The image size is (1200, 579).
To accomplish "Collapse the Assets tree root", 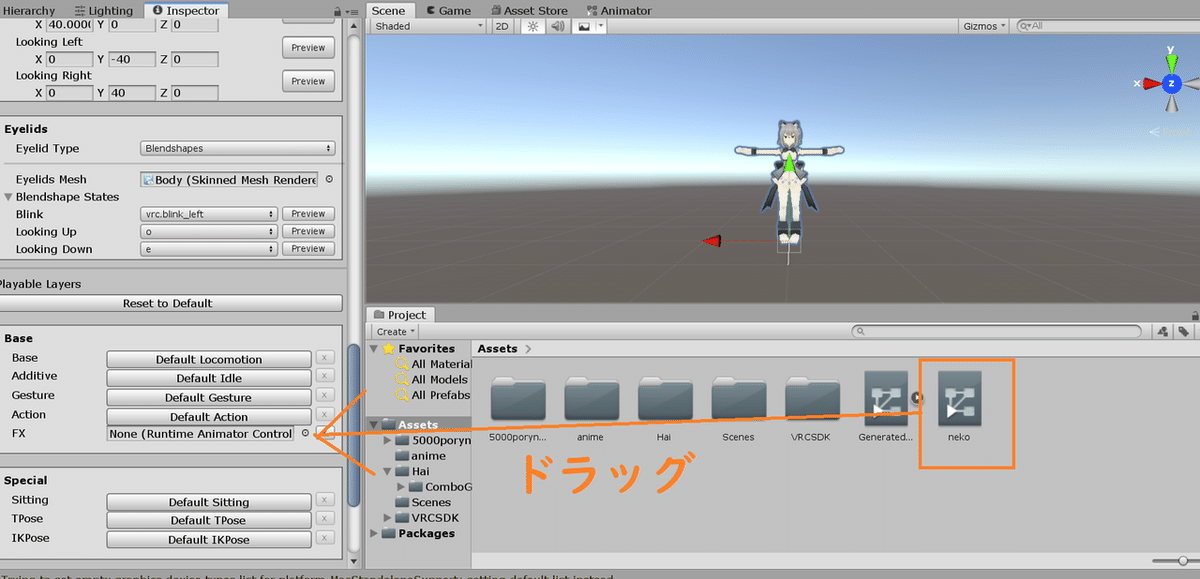I will coord(375,425).
